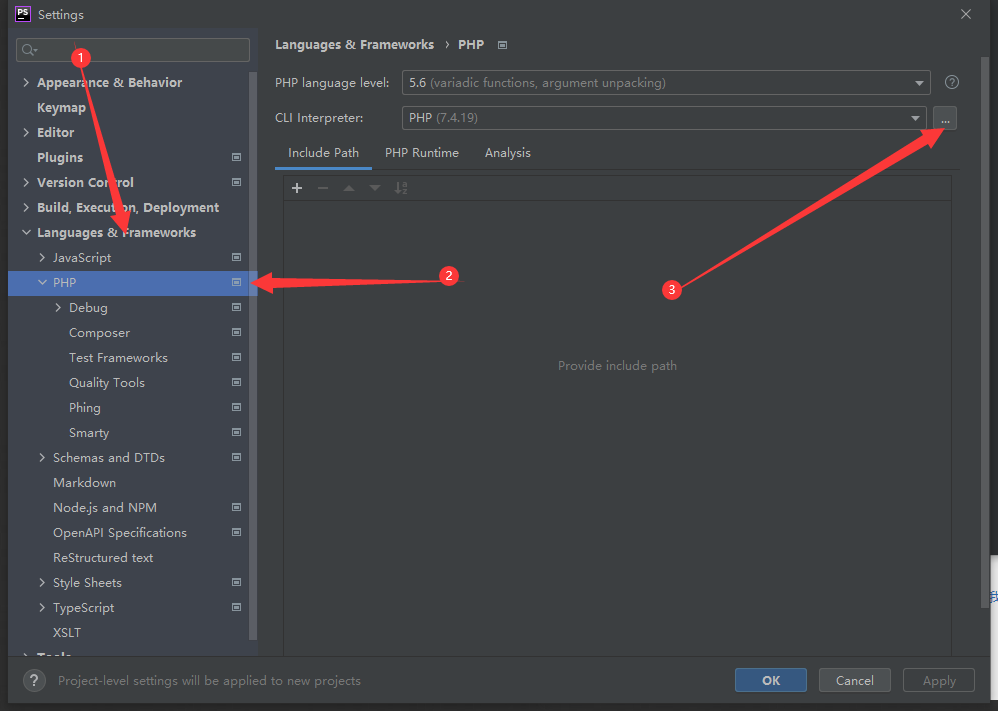Screen dimensions: 998x711
Task: Click the help icon next to language level
Action: click(952, 82)
